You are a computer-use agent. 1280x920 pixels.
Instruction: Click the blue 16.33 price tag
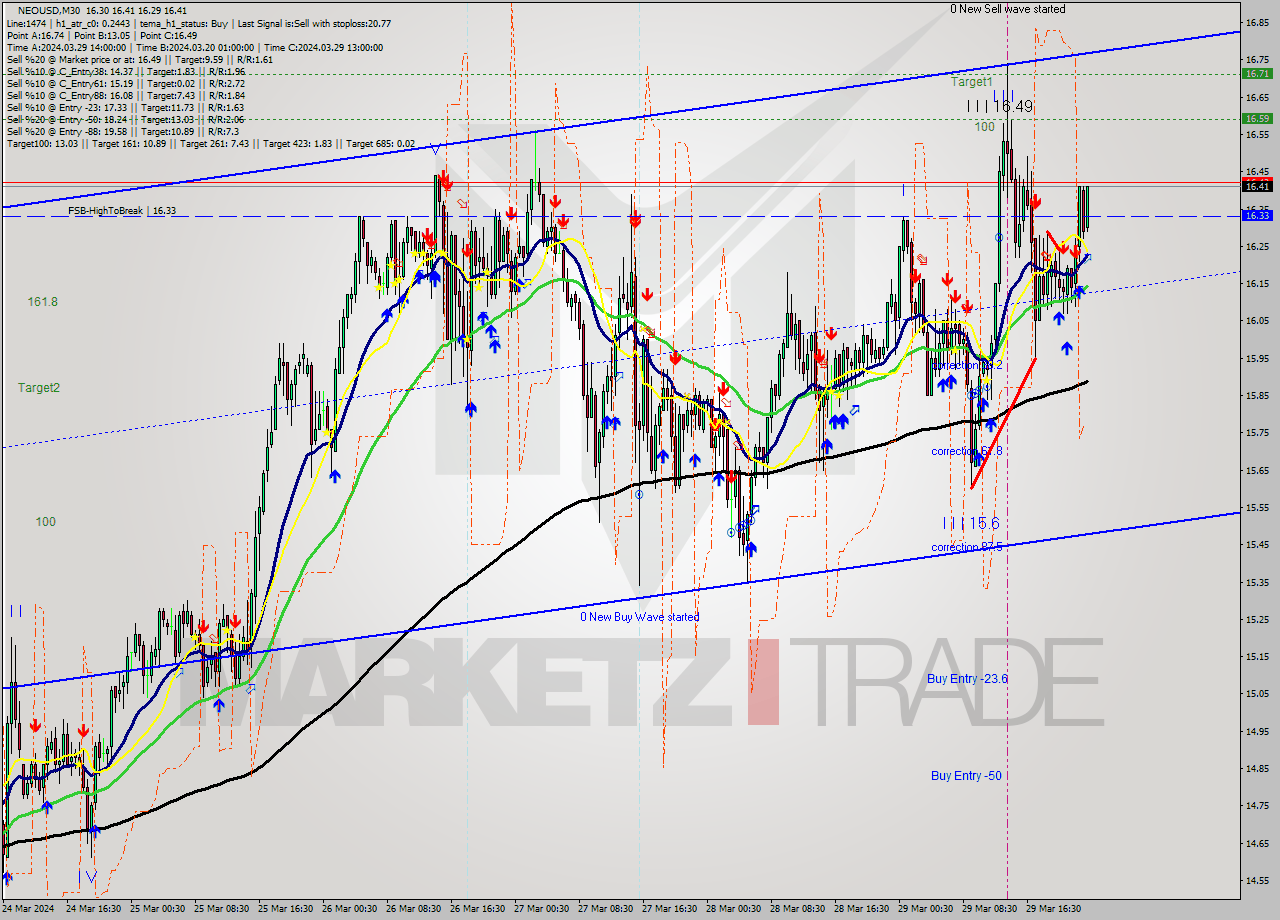click(x=1257, y=215)
